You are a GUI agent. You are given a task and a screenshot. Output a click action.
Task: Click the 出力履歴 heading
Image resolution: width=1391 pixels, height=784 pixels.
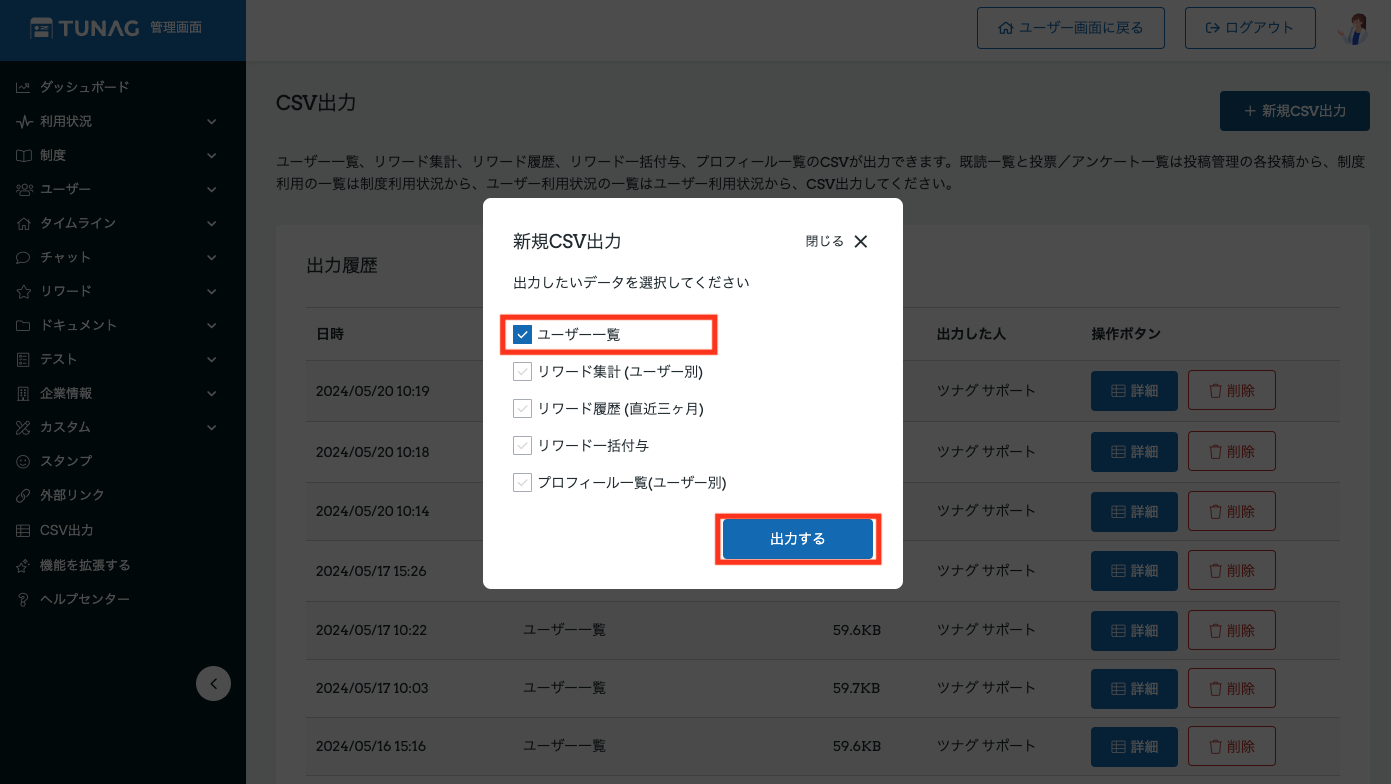(x=342, y=266)
